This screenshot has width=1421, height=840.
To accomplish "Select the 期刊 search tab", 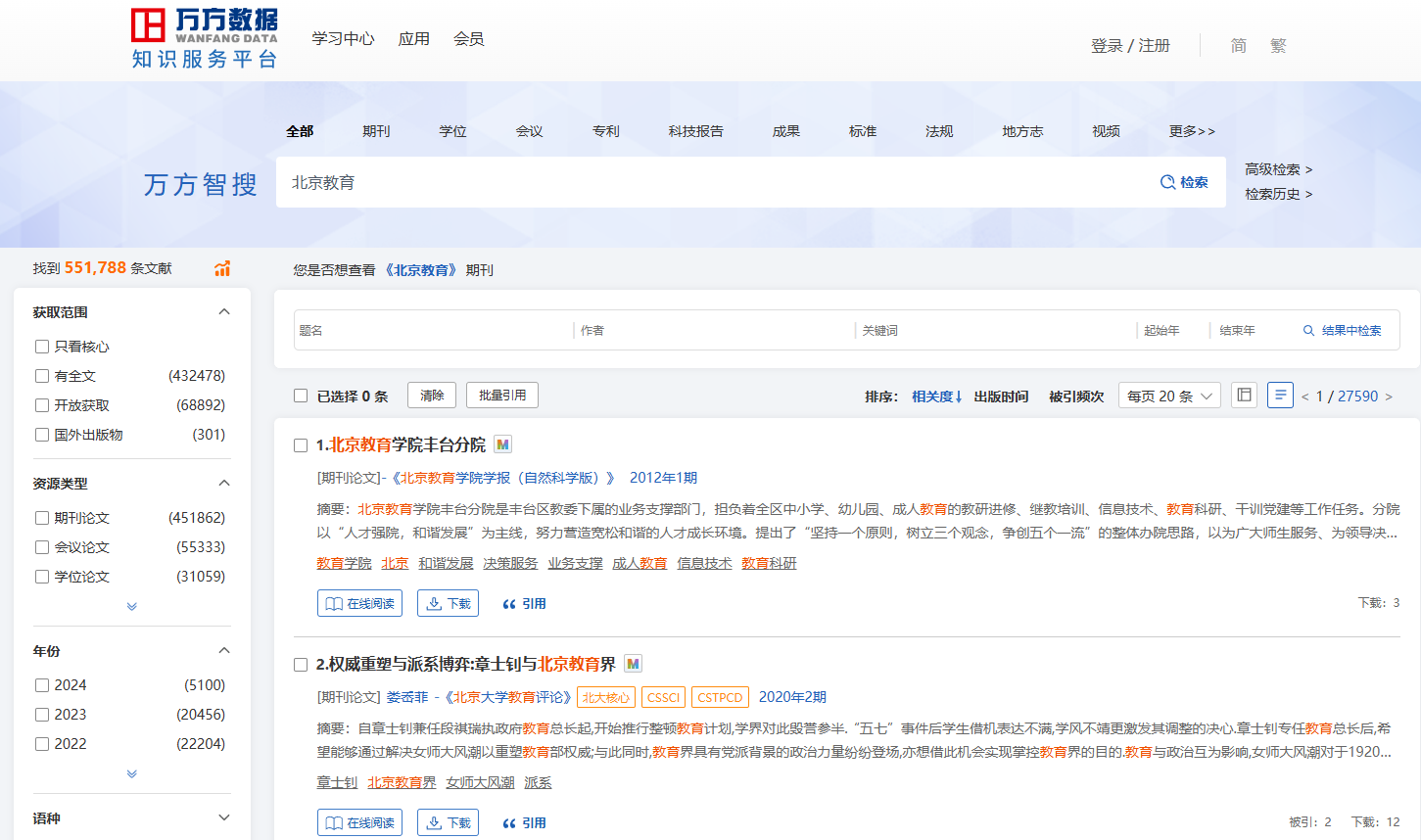I will [x=376, y=131].
